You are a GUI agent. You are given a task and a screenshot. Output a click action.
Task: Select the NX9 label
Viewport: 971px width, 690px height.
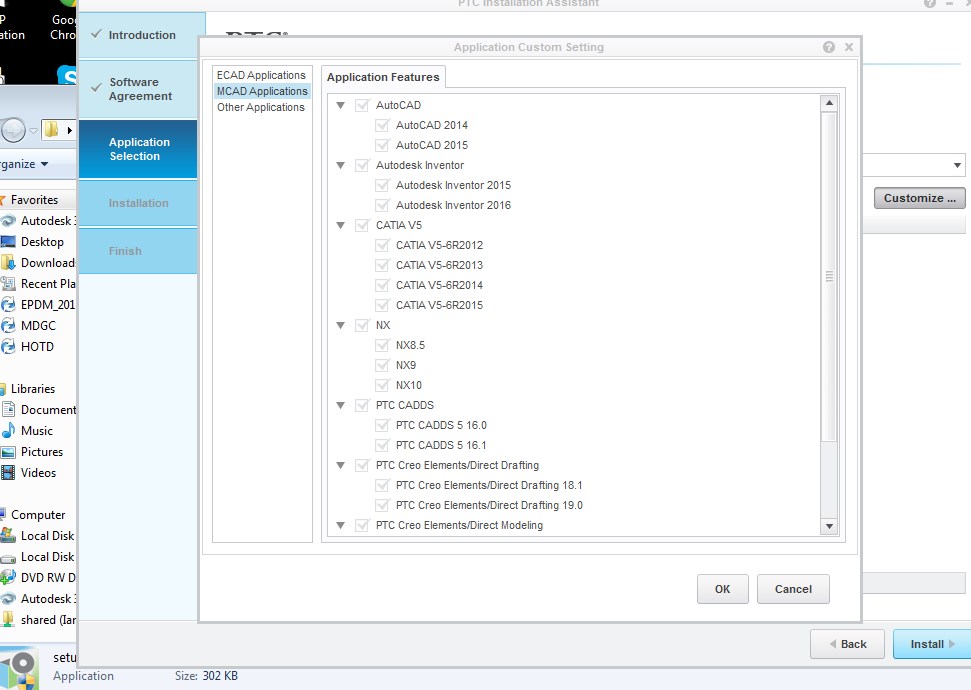pos(406,365)
